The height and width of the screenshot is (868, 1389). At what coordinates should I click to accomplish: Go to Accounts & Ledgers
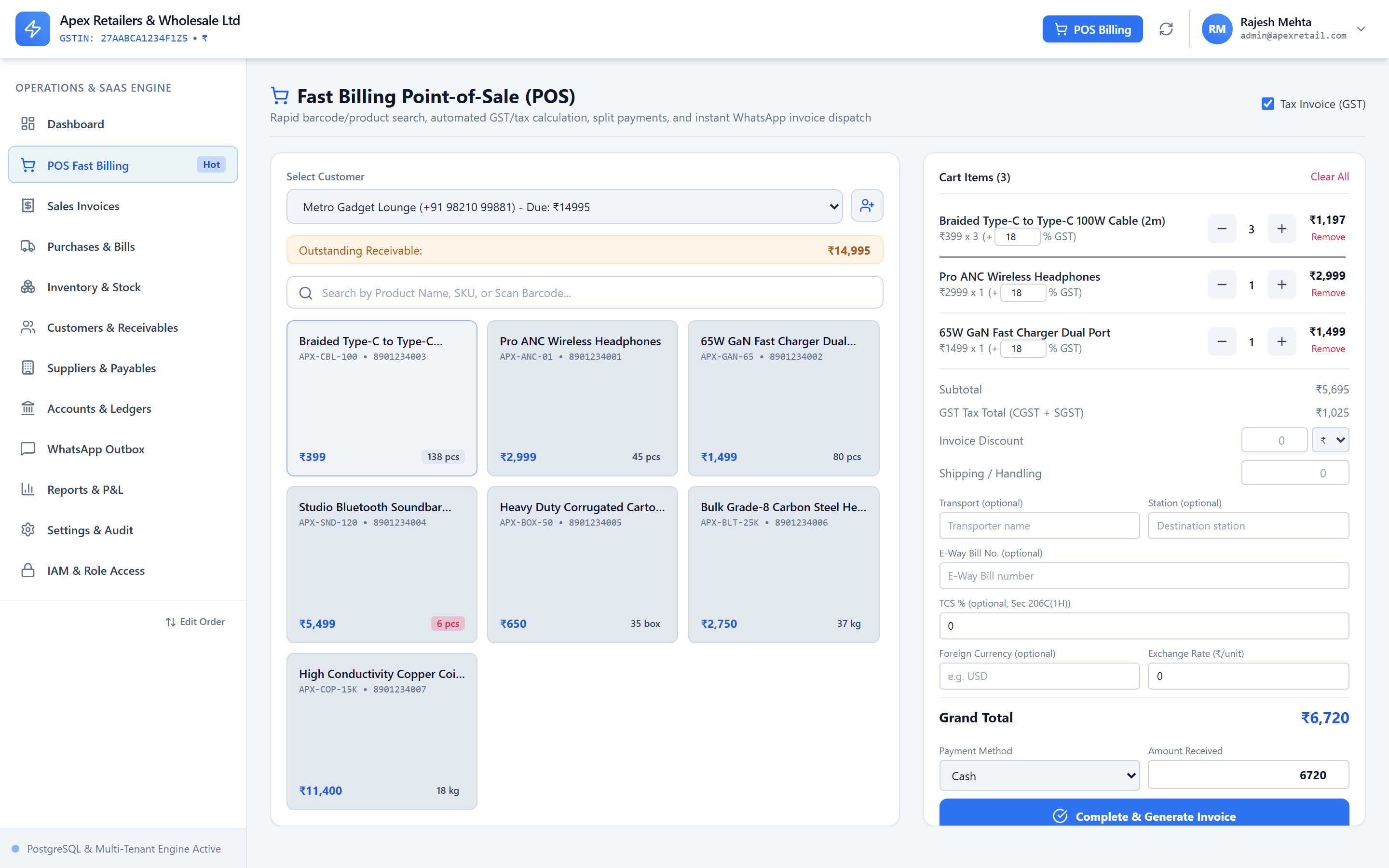click(x=123, y=409)
